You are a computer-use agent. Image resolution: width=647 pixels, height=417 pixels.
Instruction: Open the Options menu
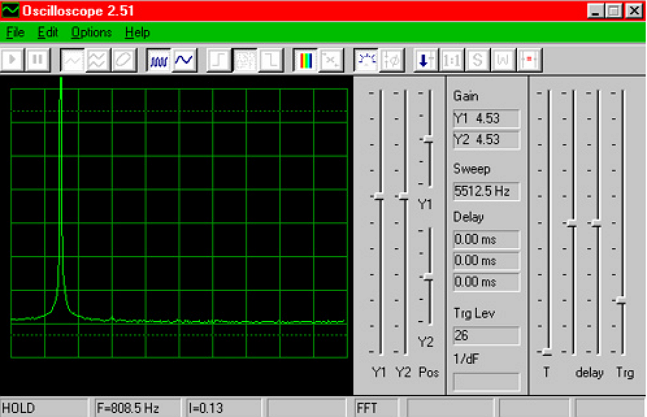point(91,32)
